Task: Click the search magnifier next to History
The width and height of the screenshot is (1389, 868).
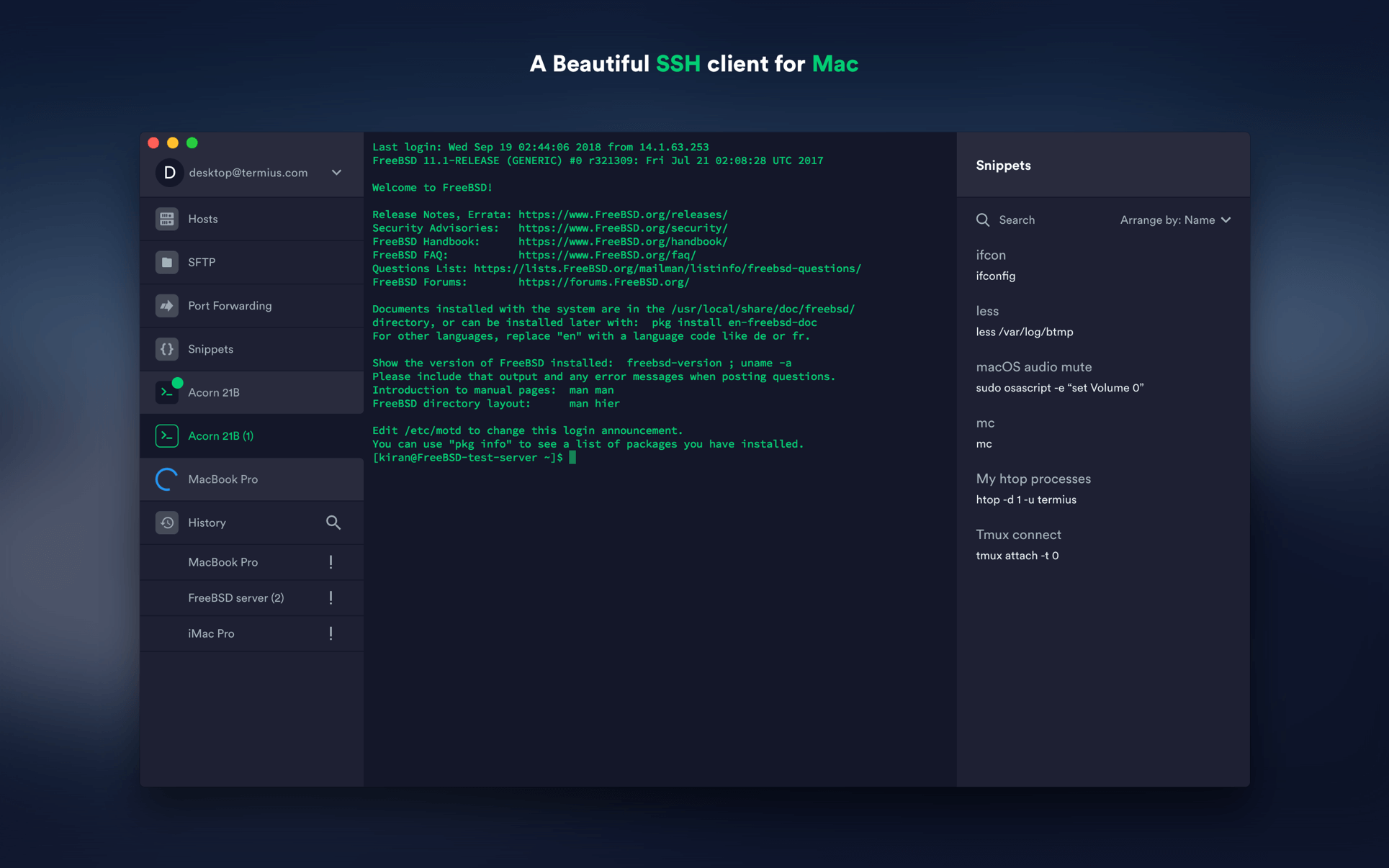Action: tap(333, 522)
